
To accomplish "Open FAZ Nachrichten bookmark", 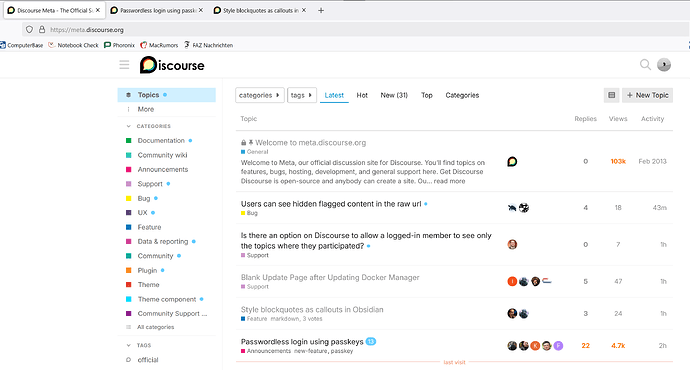I will (208, 45).
